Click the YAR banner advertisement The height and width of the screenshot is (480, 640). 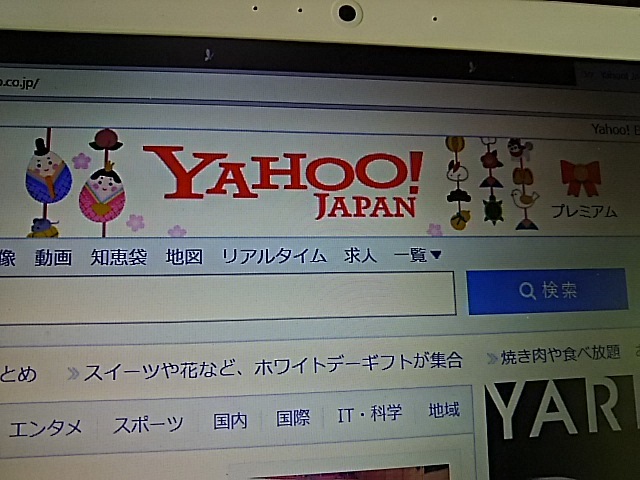coord(562,429)
